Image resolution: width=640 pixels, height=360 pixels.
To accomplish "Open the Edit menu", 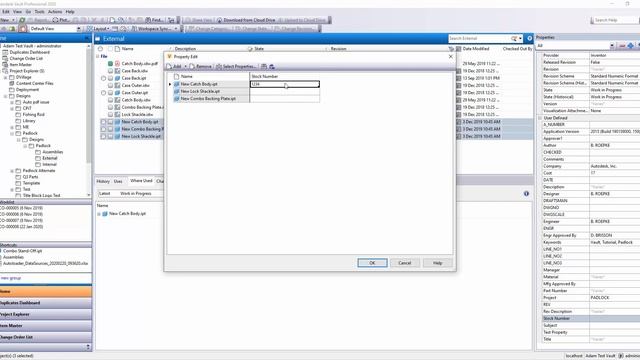I will (x=6, y=12).
